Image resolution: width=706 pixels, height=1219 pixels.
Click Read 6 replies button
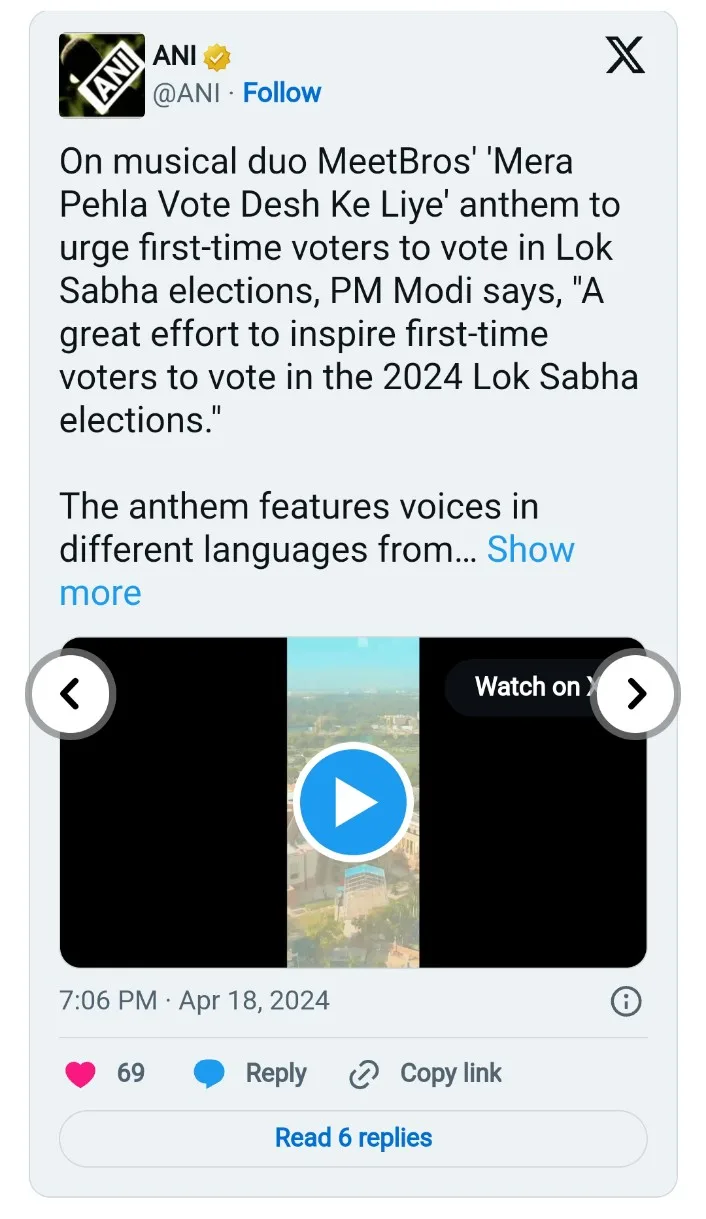coord(353,1138)
